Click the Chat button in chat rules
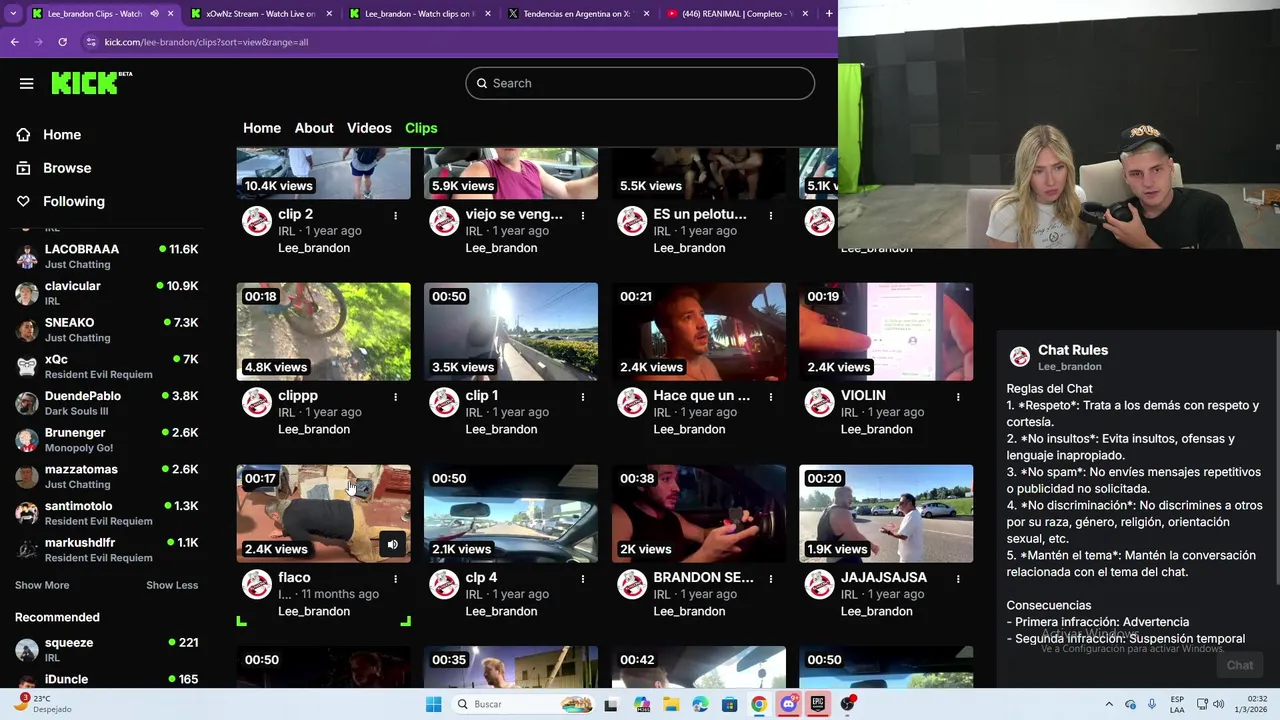 [1240, 665]
